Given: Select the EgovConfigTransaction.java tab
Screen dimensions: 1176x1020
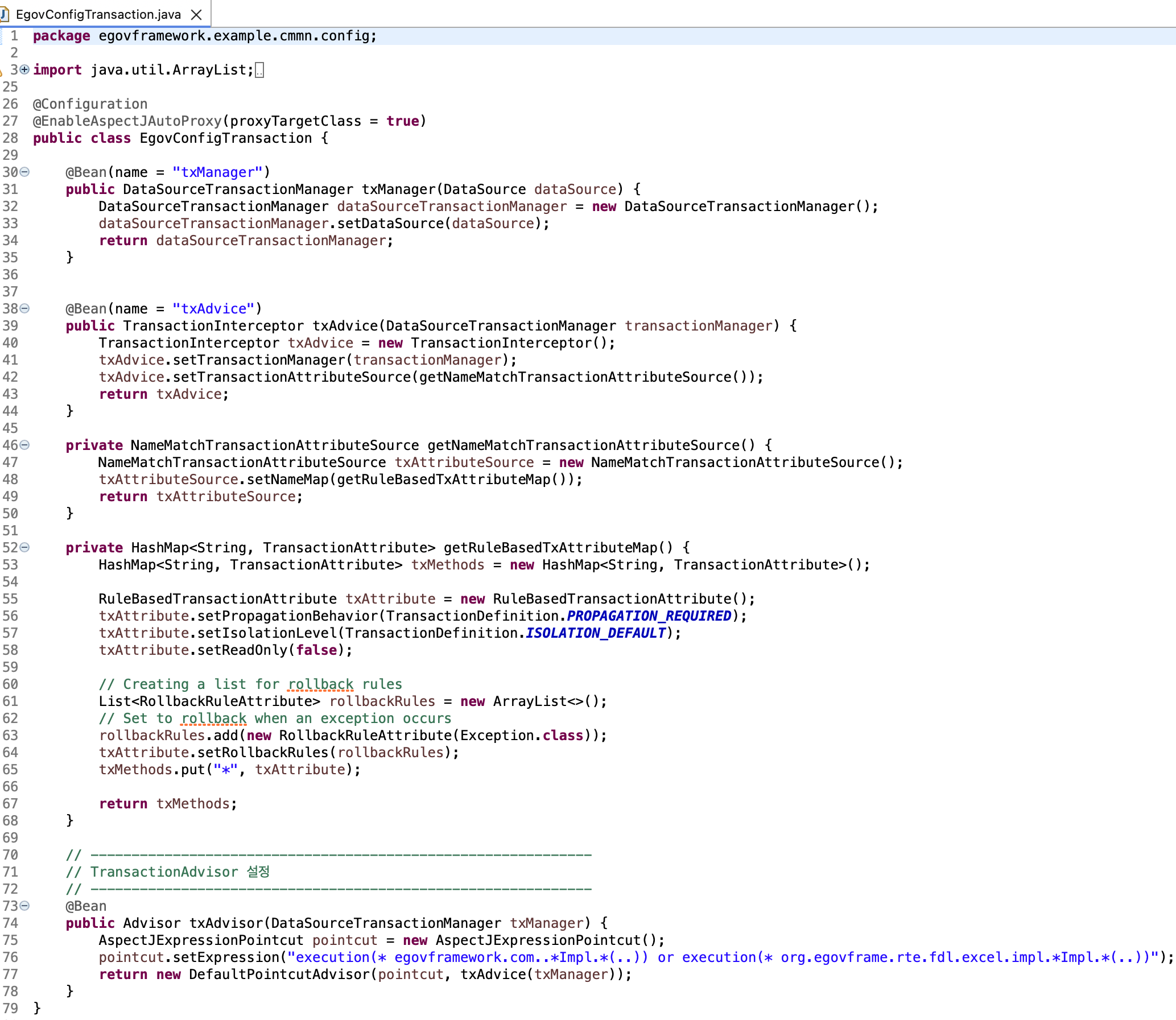Looking at the screenshot, I should 97,14.
